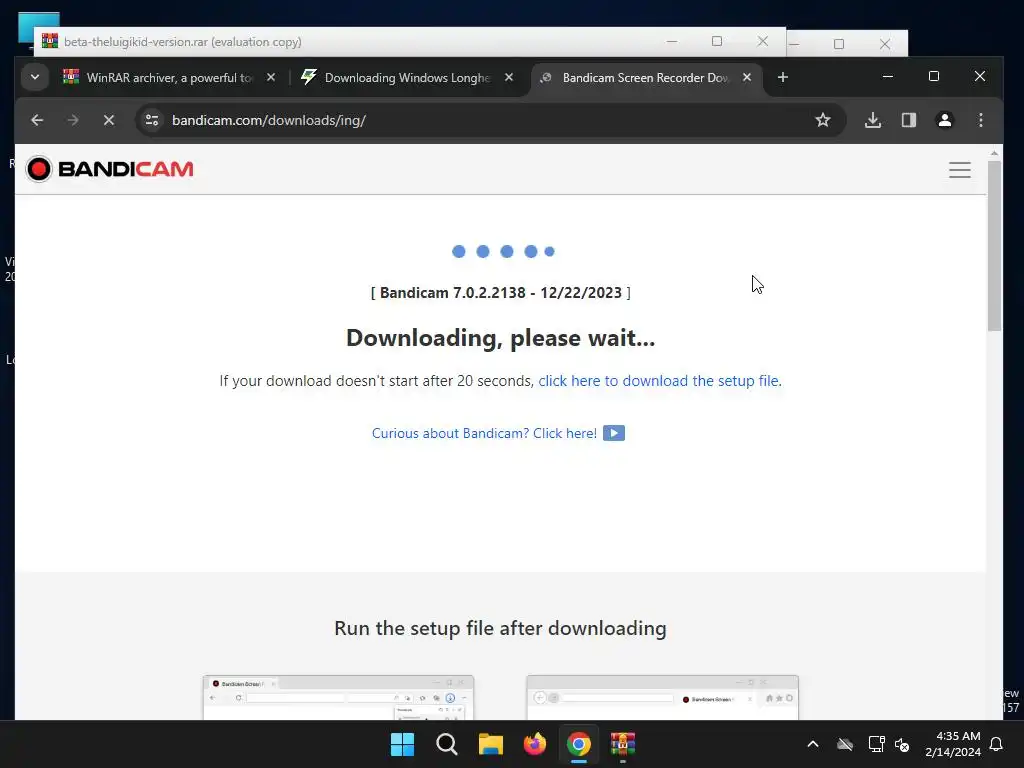
Task: Open the left setup instructions thumbnail
Action: point(338,697)
